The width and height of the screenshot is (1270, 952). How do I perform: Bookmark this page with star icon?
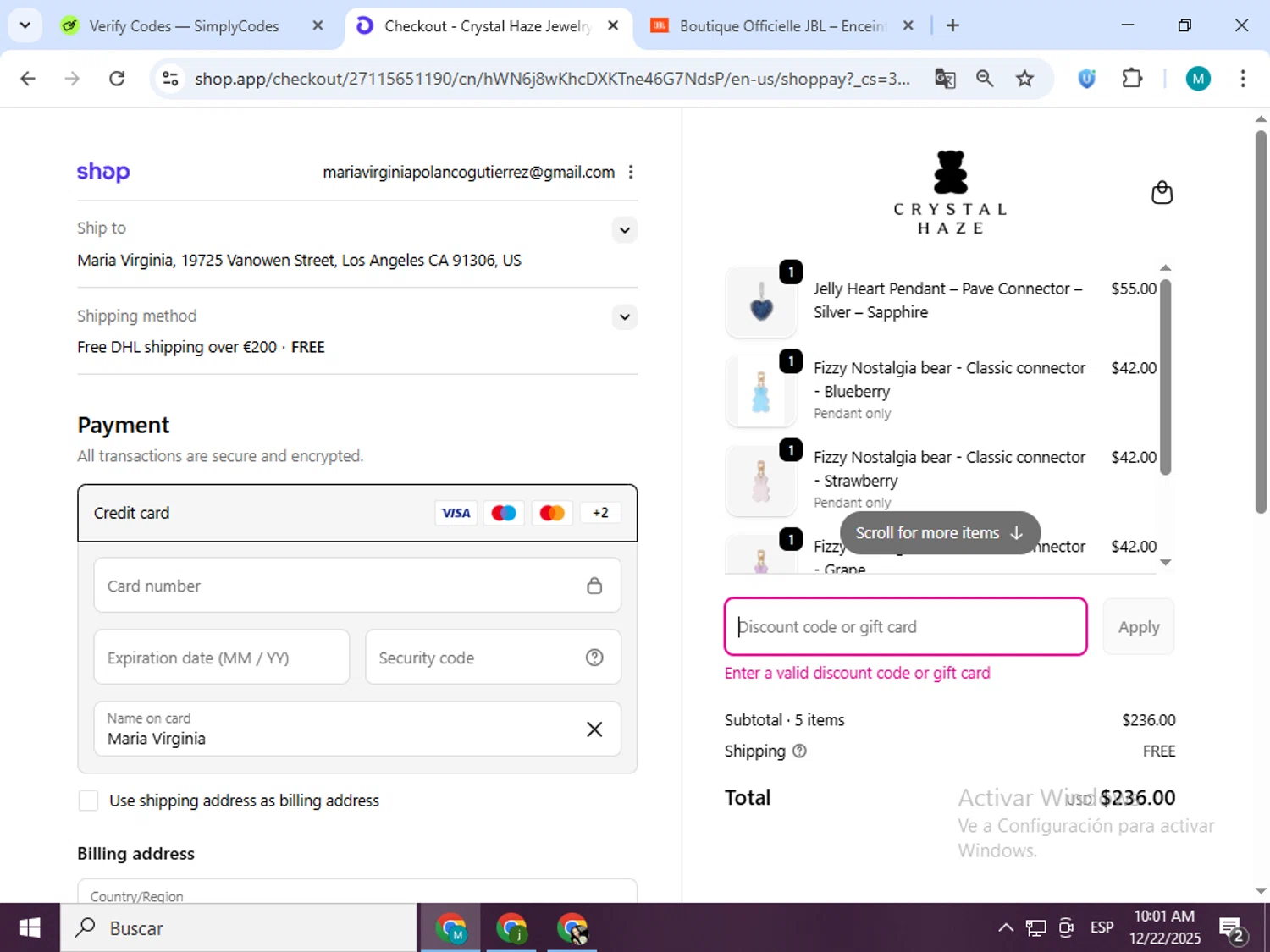coord(1024,79)
